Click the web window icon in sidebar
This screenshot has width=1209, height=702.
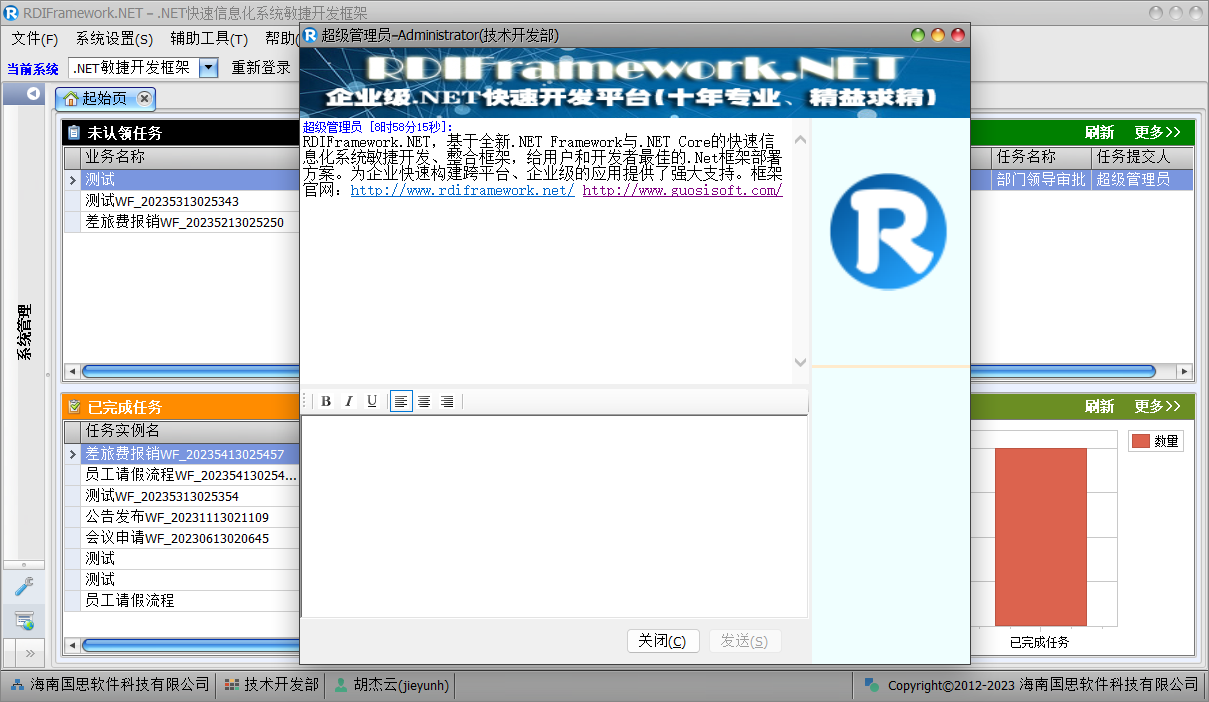(x=24, y=621)
